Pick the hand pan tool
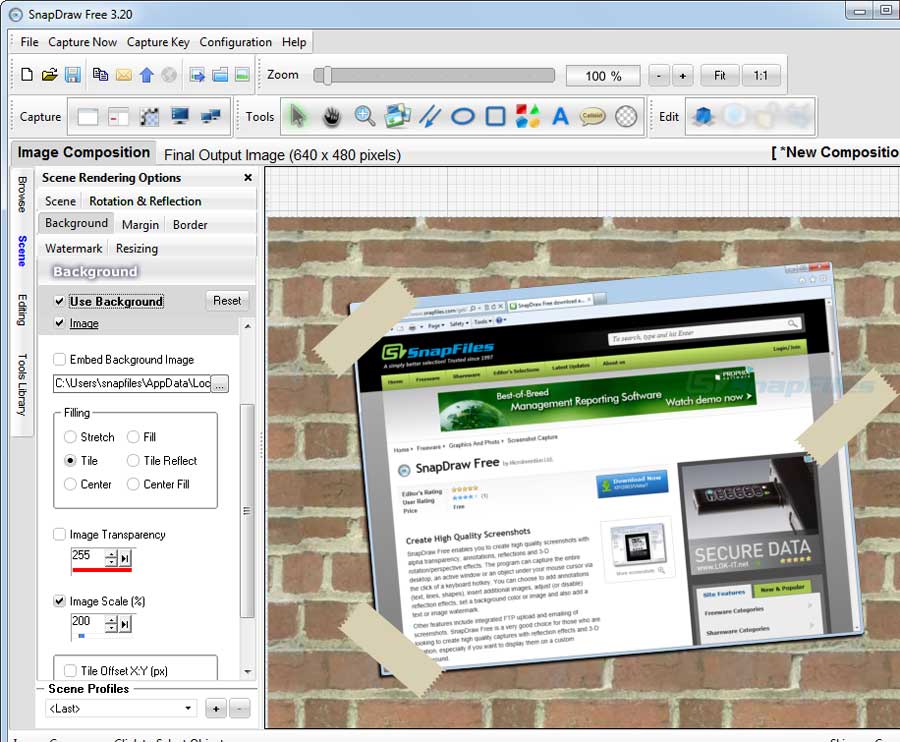The height and width of the screenshot is (742, 900). (x=331, y=116)
